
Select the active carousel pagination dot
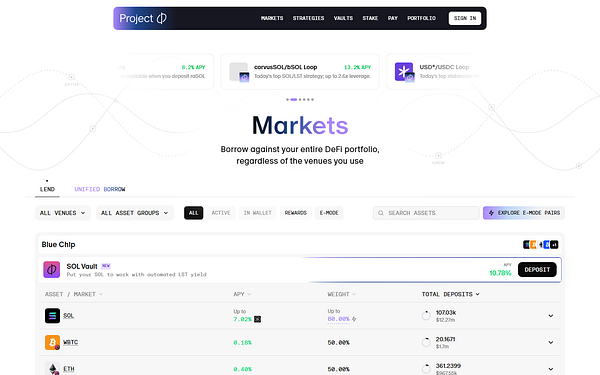click(x=293, y=99)
